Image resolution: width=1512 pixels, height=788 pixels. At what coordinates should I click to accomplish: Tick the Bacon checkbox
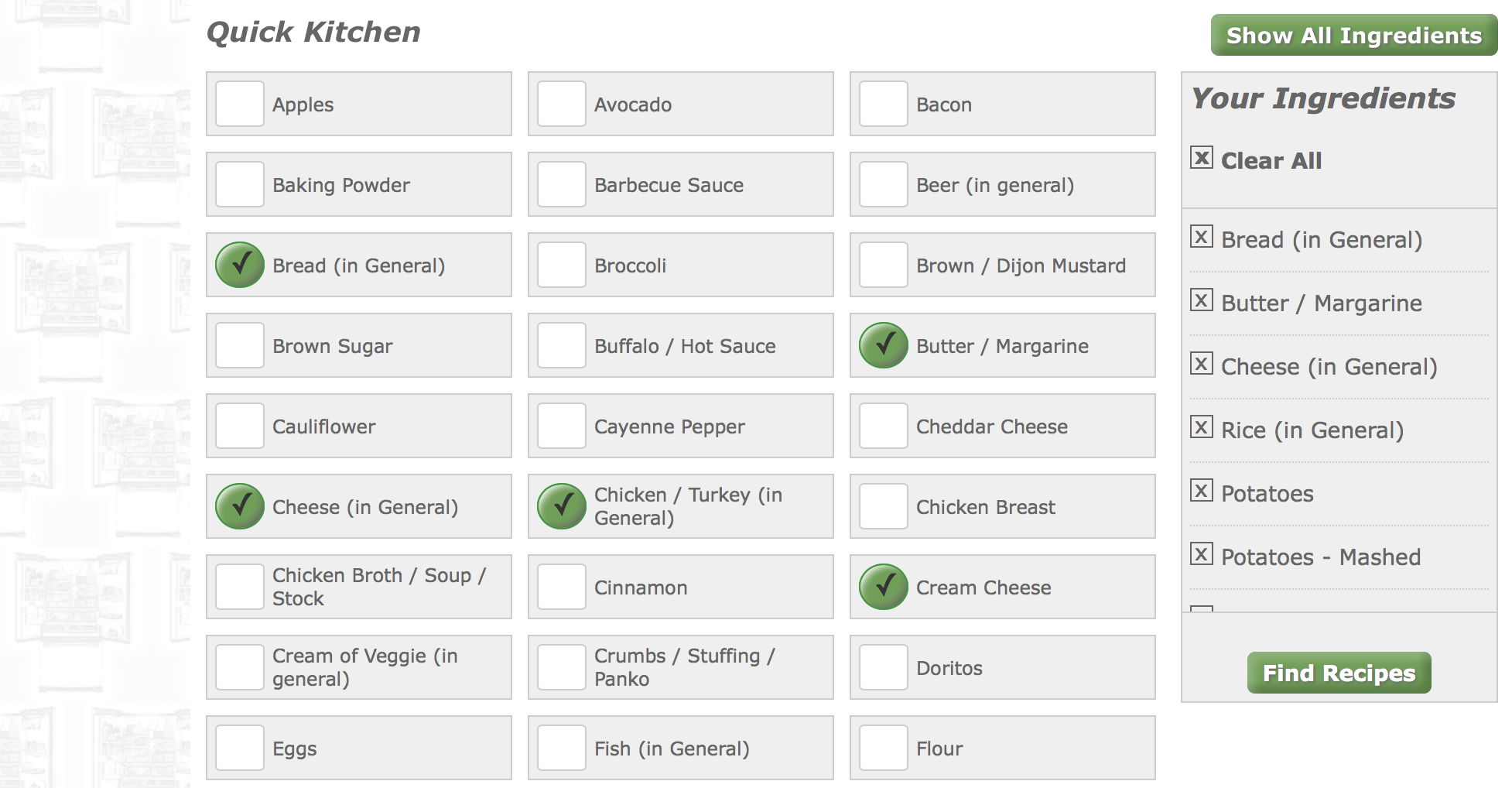click(883, 104)
